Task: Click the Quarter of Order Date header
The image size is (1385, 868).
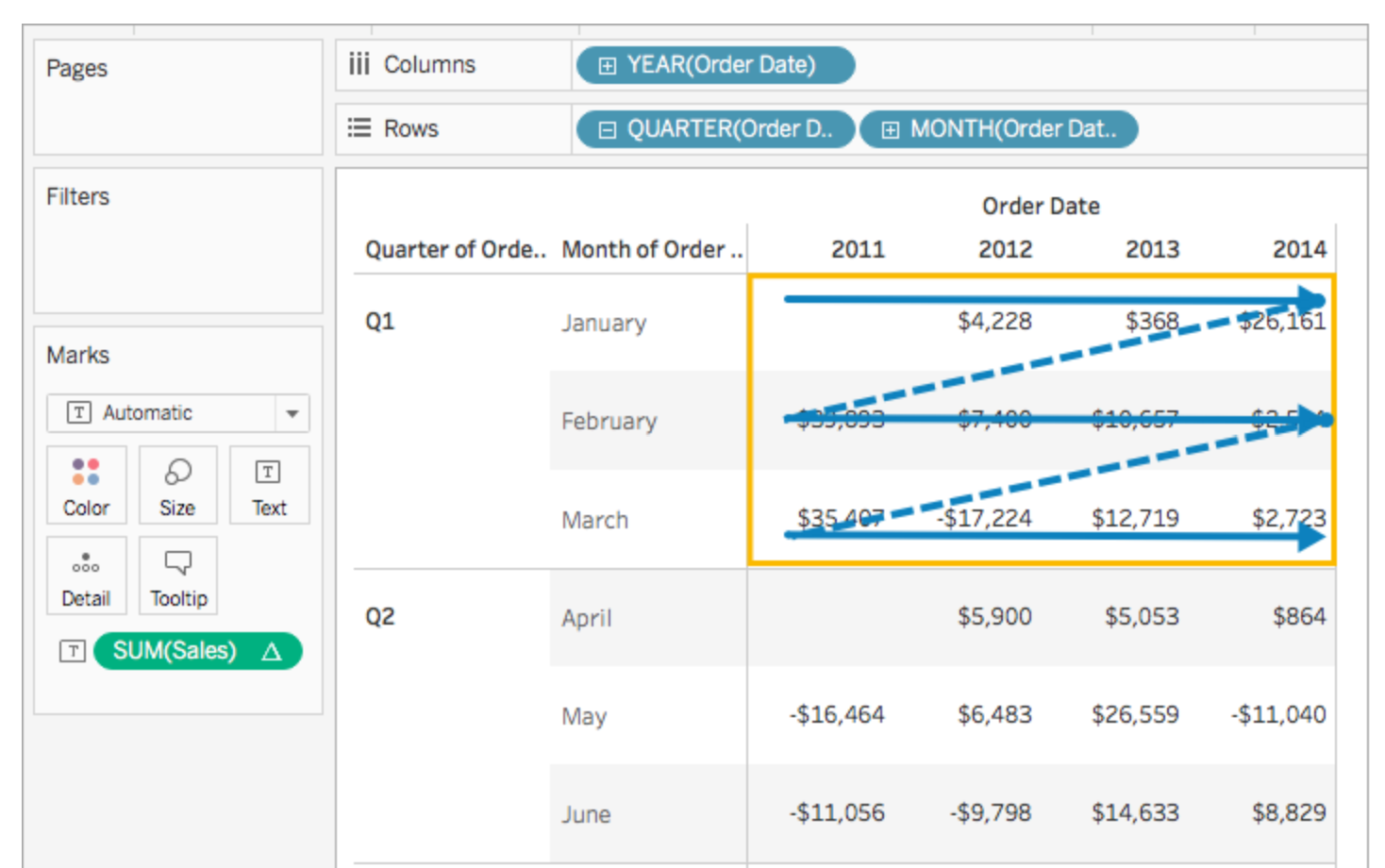Action: click(456, 249)
